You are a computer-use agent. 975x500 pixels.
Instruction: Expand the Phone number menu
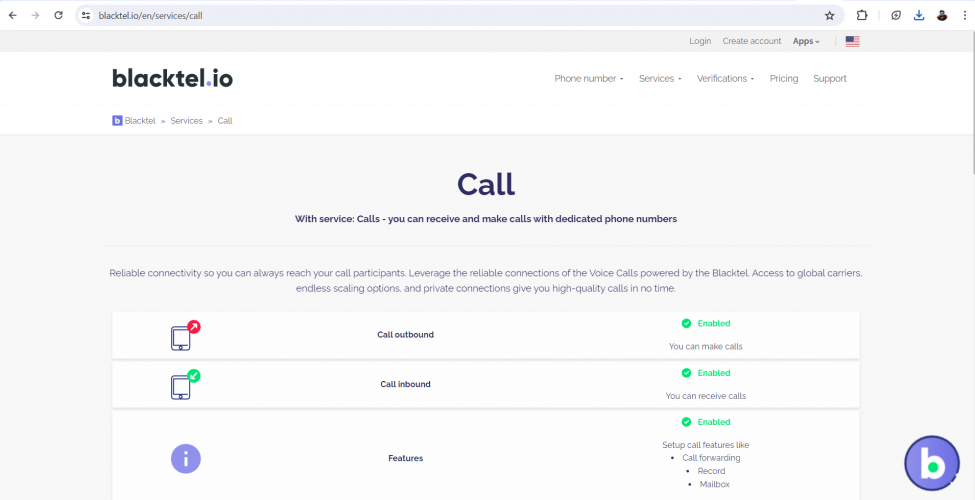tap(588, 78)
